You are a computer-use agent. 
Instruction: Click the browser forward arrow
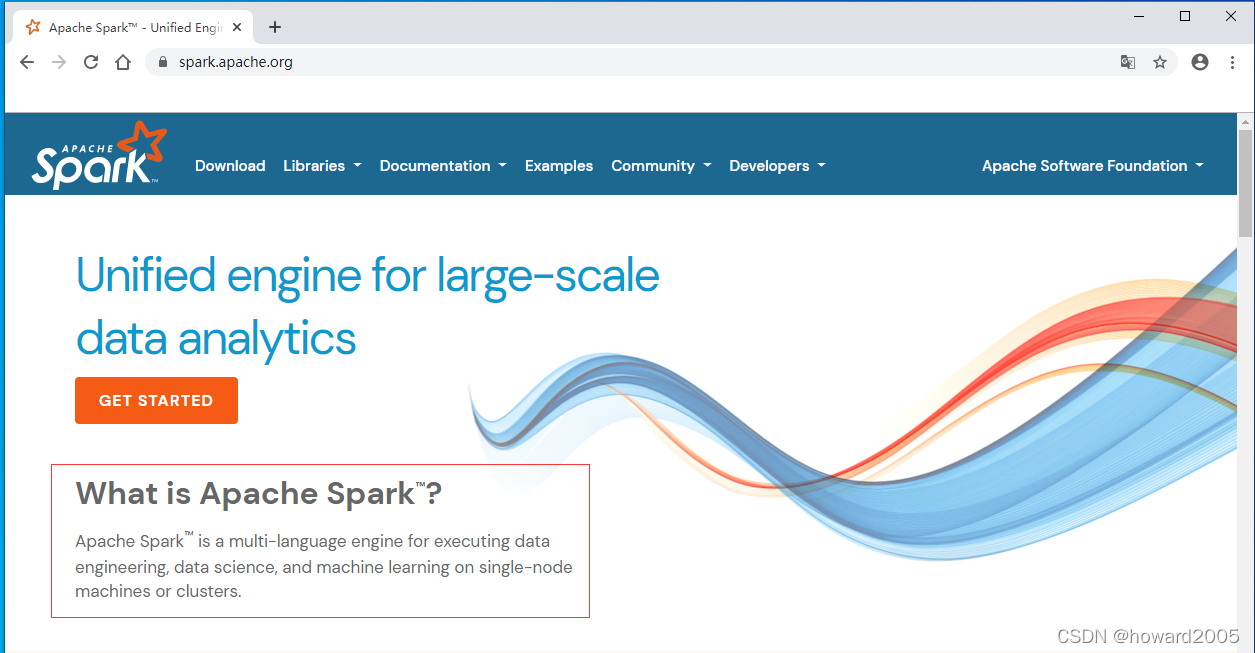tap(59, 62)
